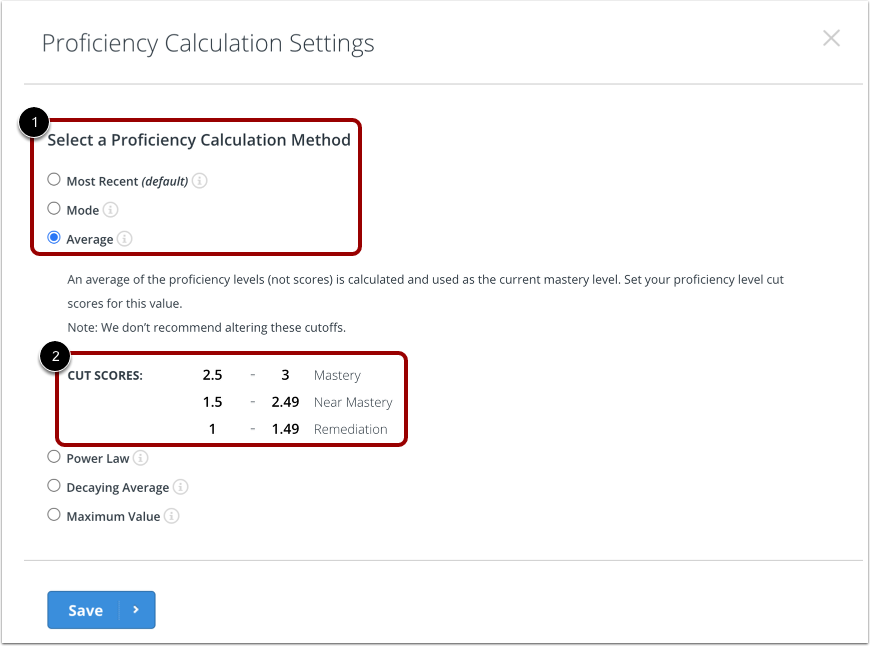Select the Average calculation method
The image size is (870, 646).
[x=54, y=237]
